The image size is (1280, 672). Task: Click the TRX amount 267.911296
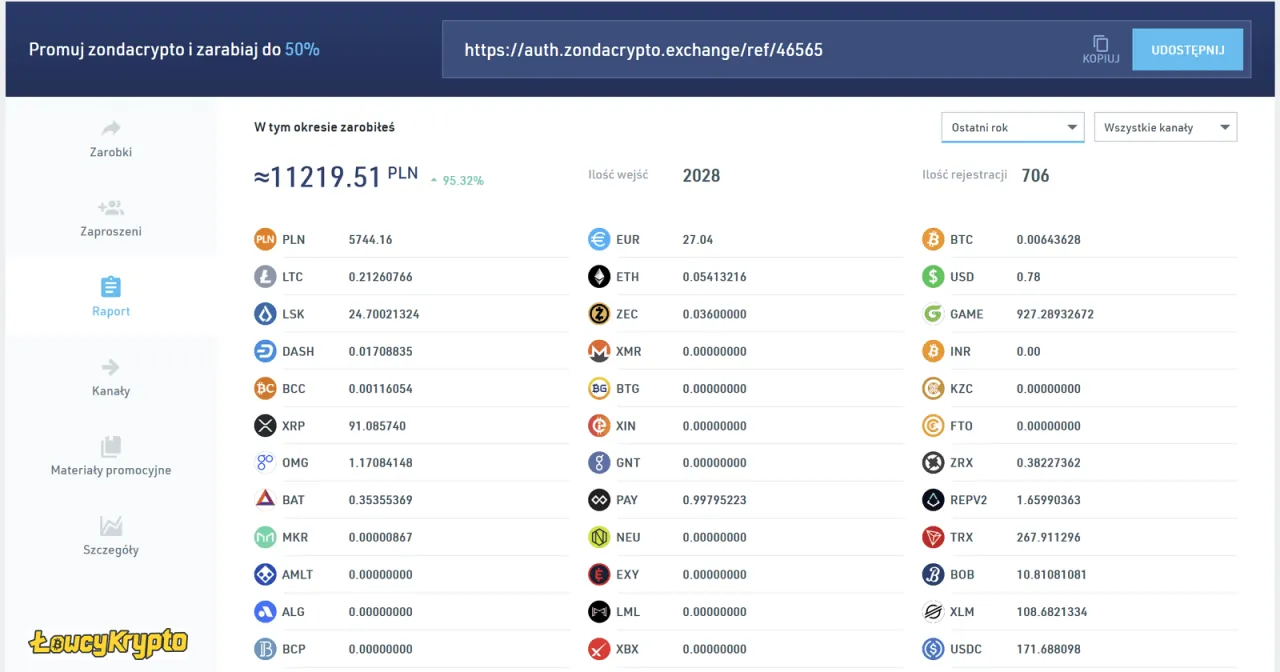point(1048,537)
